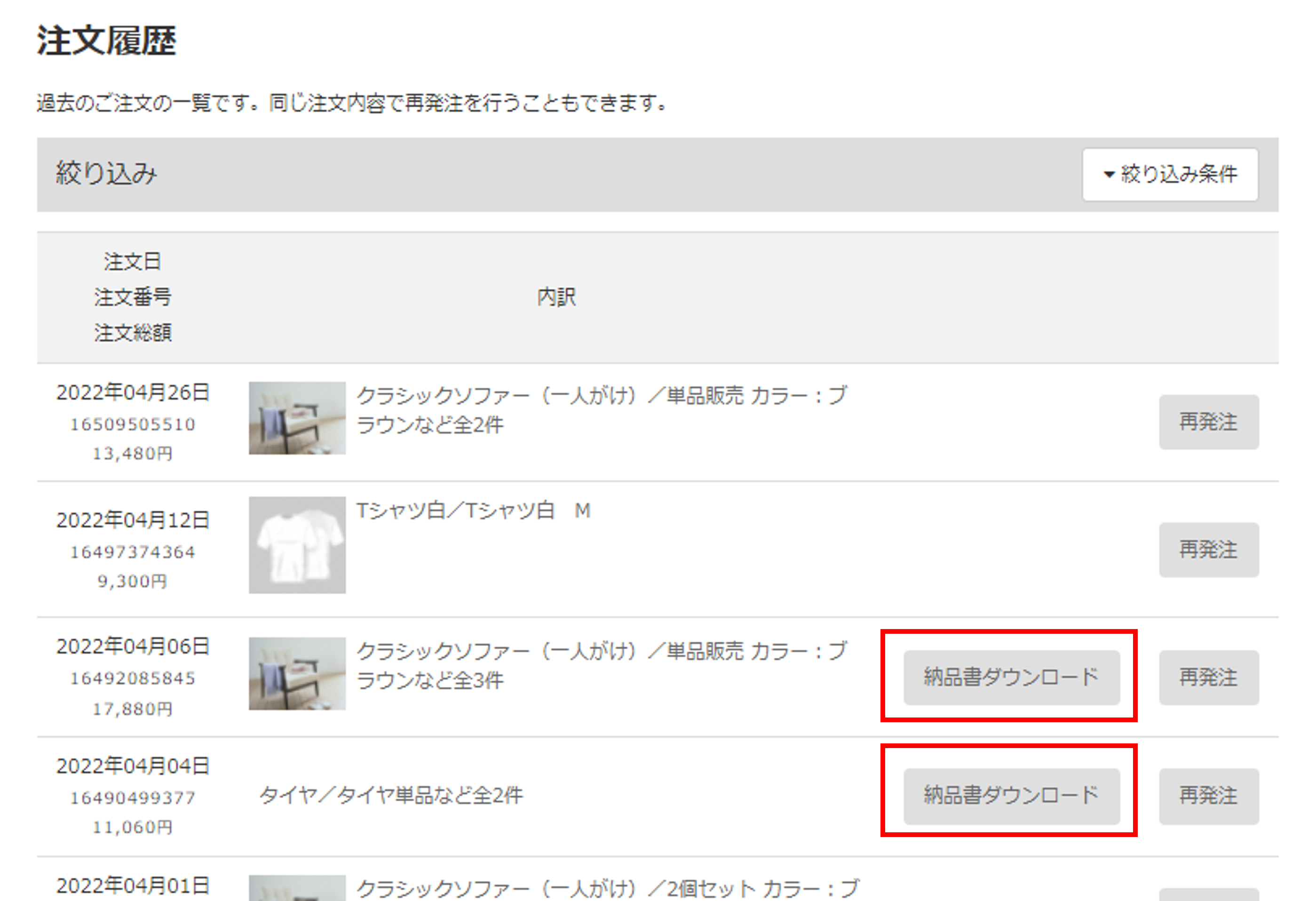This screenshot has height=901, width=1316.
Task: Click sofa description ending ブラウンなど全2件
Action: coord(602,410)
